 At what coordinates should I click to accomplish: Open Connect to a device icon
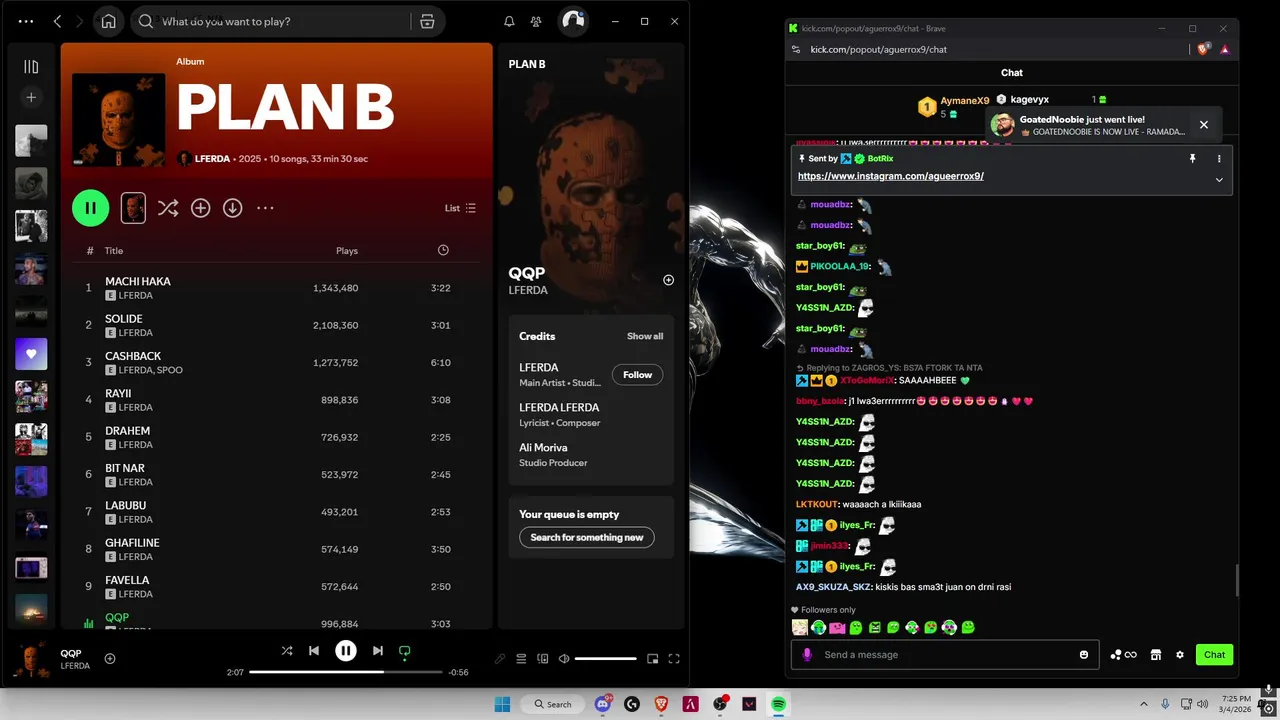click(543, 659)
